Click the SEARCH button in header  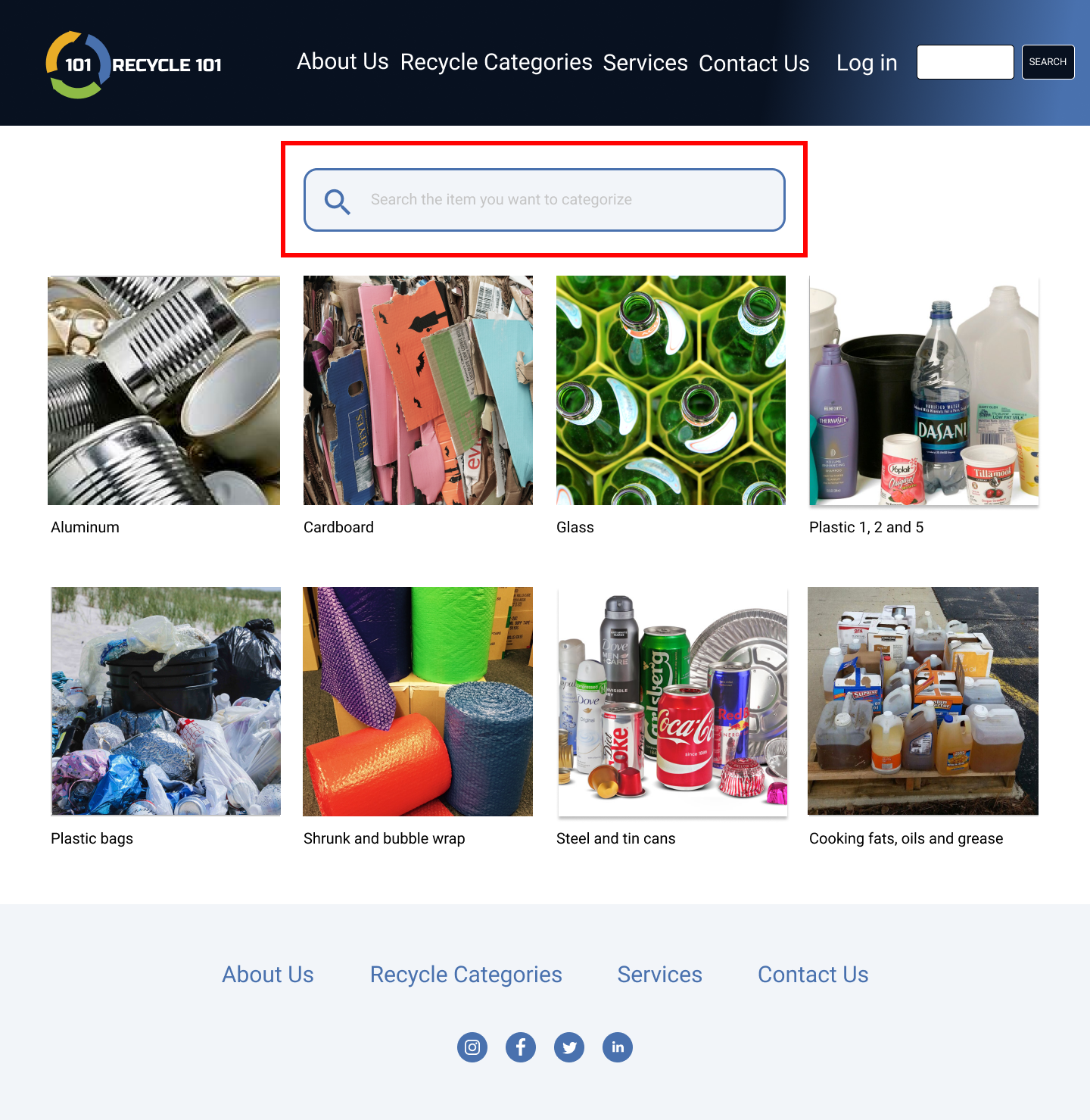click(x=1048, y=62)
